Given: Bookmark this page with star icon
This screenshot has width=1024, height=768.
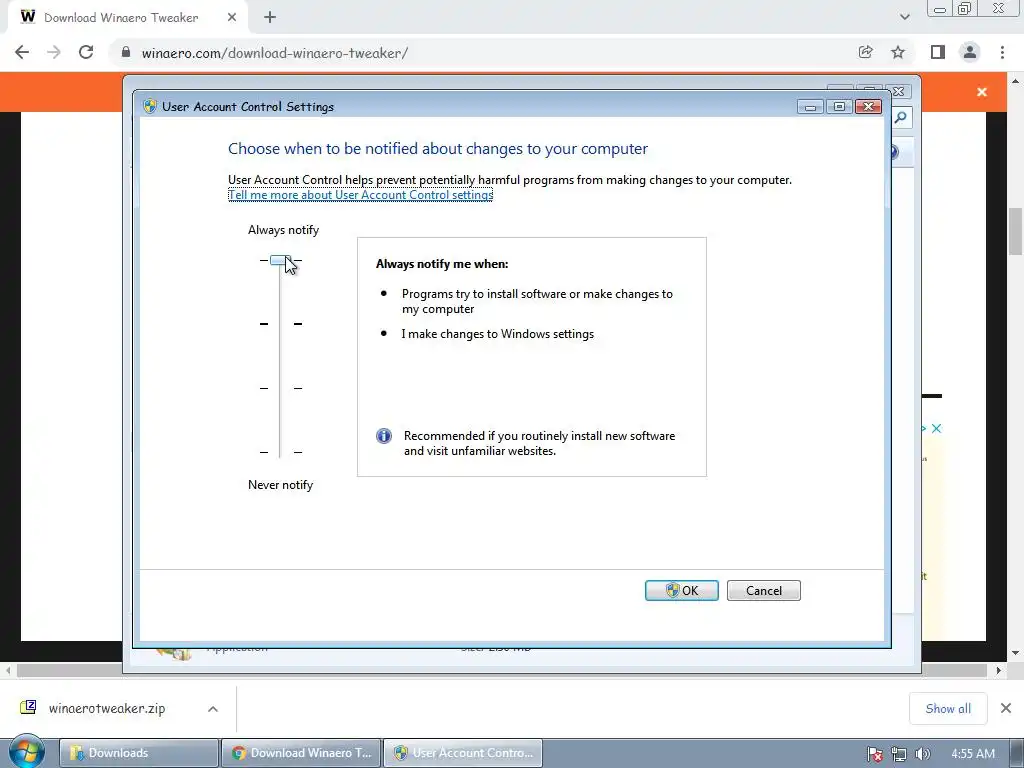Looking at the screenshot, I should pos(898,52).
